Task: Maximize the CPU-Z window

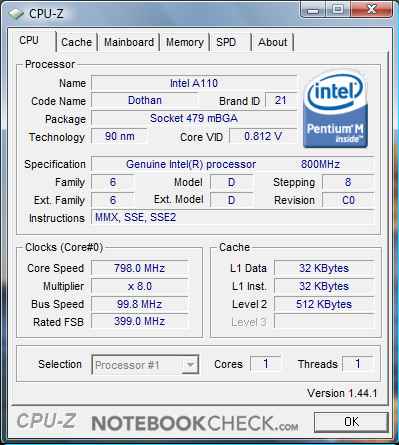Action: coord(338,10)
